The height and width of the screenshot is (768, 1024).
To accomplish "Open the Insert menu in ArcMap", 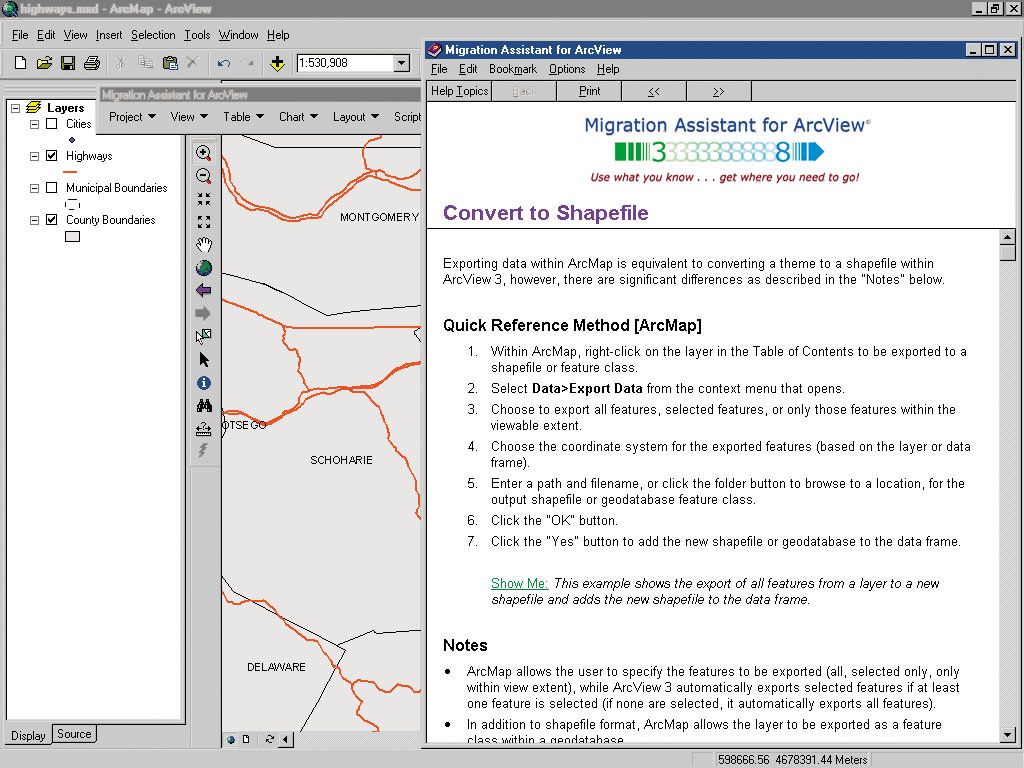I will coord(108,35).
